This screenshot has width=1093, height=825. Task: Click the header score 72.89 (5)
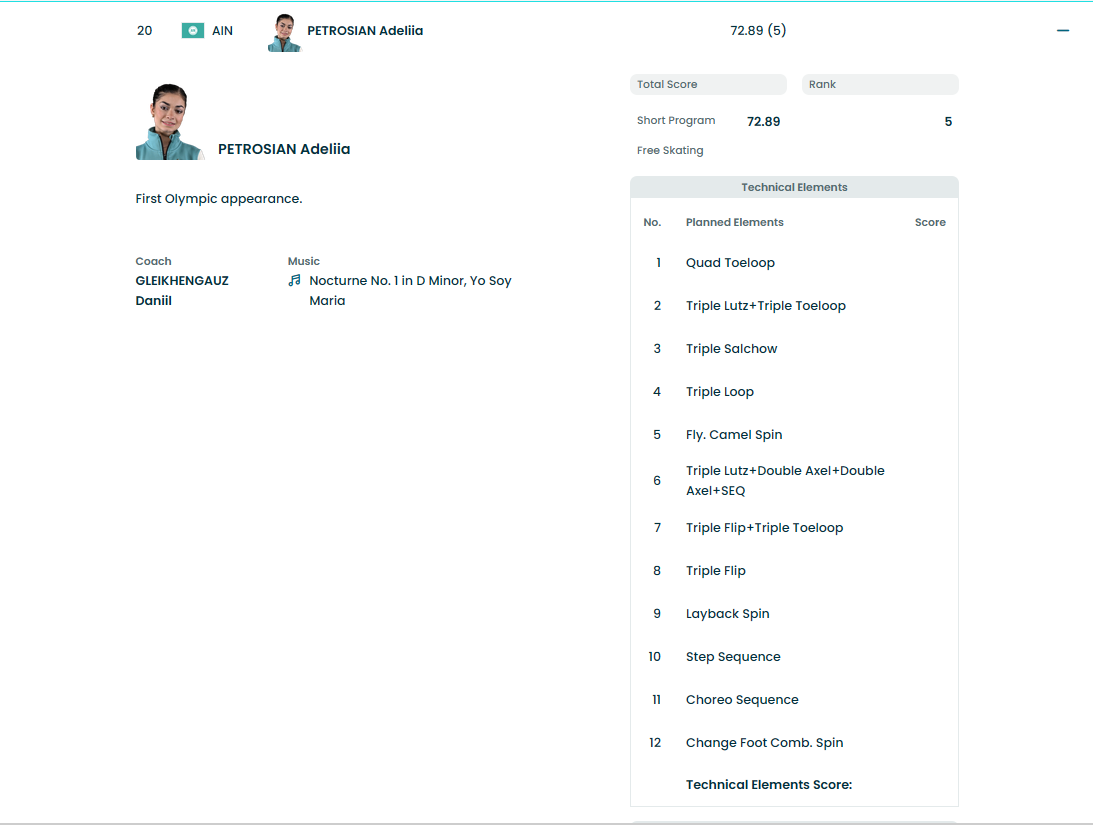[x=758, y=31]
